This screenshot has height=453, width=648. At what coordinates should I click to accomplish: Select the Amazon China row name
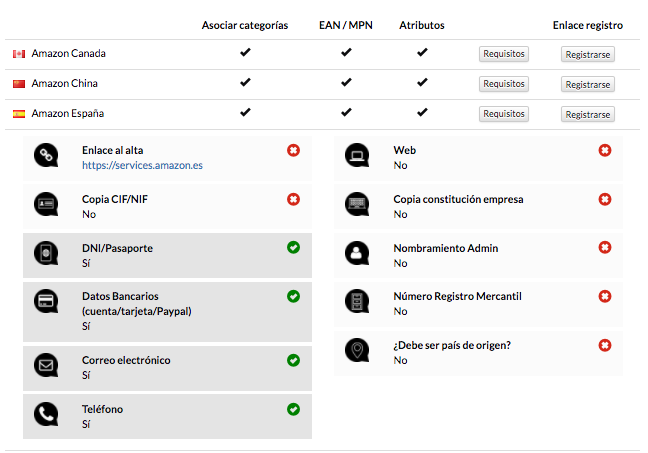pyautogui.click(x=64, y=83)
